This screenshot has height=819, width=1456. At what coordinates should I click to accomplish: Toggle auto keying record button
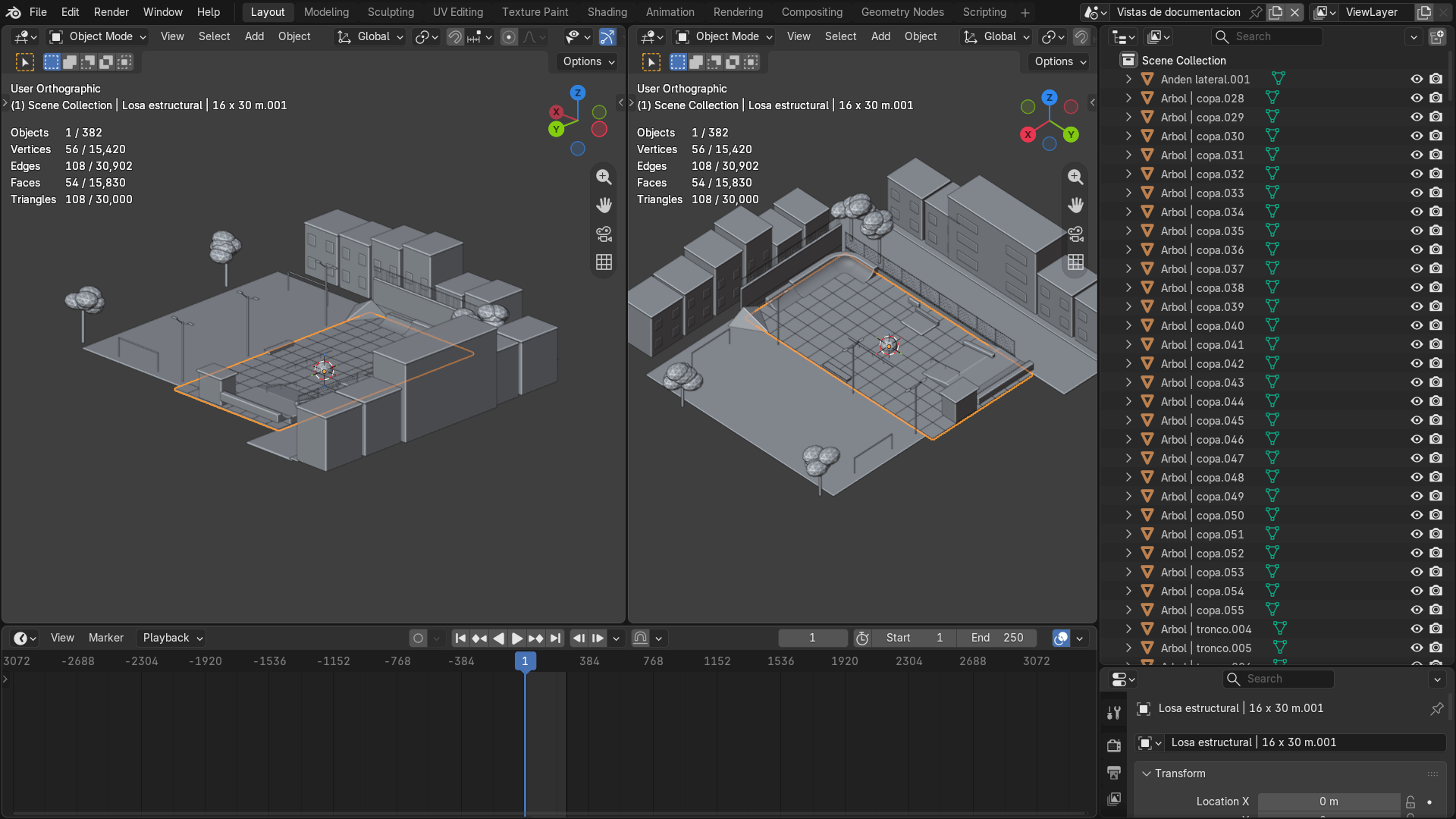[418, 639]
